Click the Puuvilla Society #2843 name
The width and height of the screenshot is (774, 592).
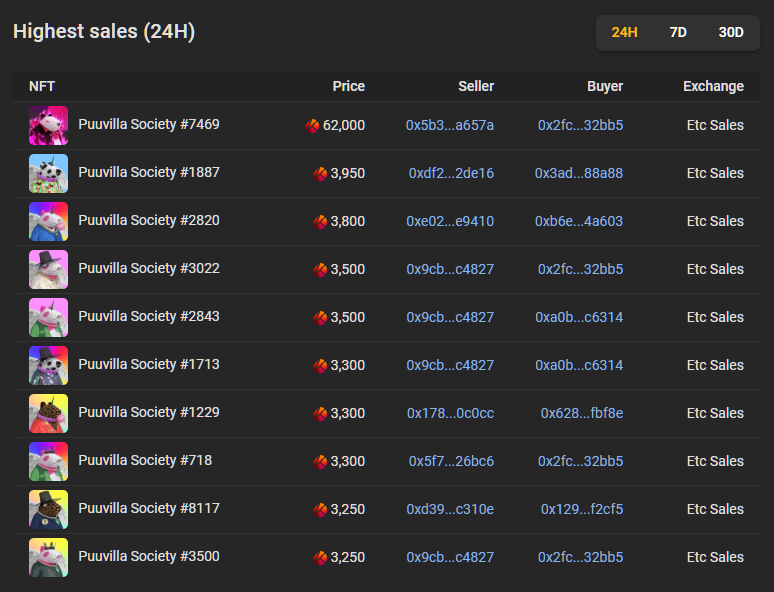(149, 316)
